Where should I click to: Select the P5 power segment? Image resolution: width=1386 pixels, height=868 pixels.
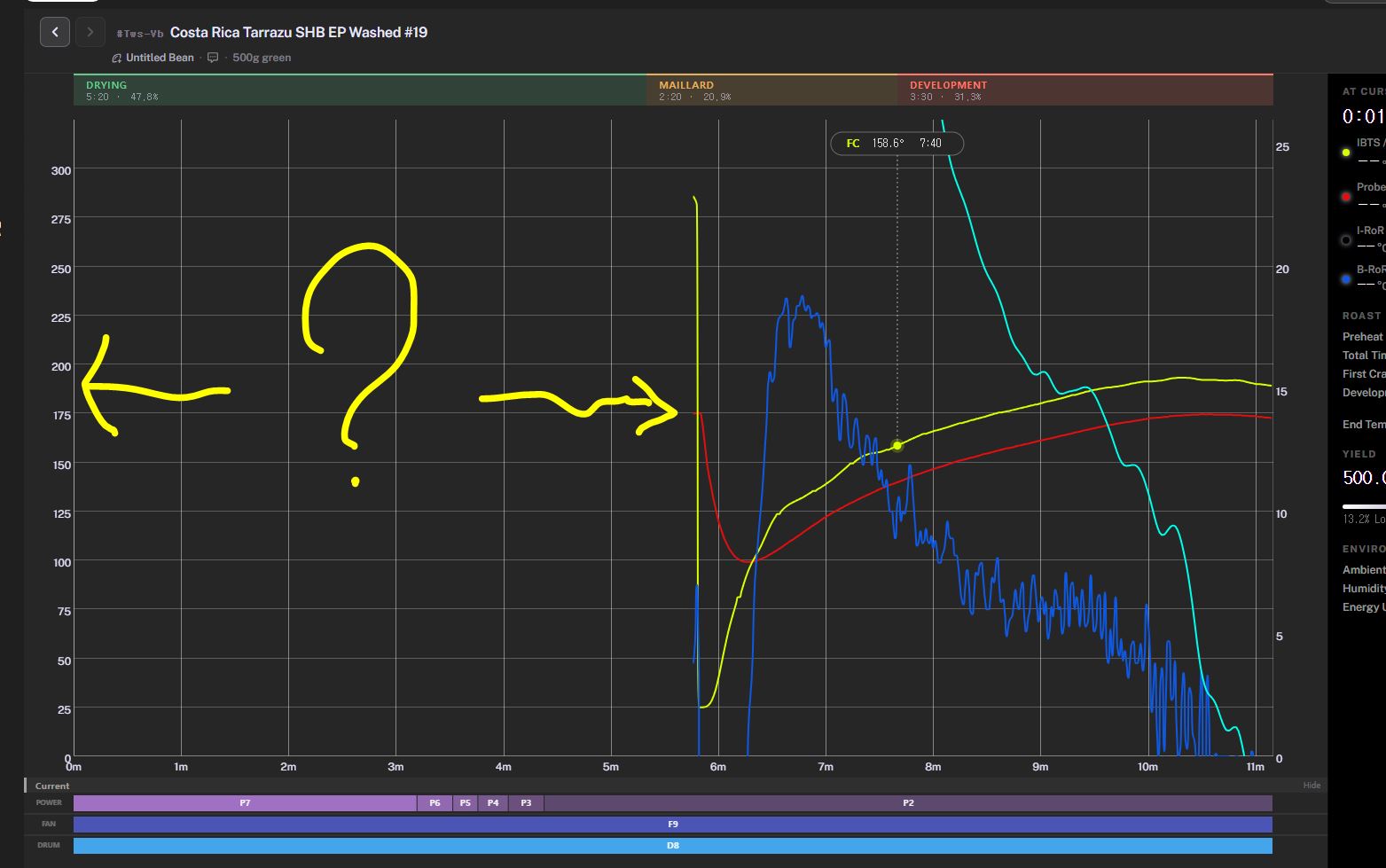[466, 803]
